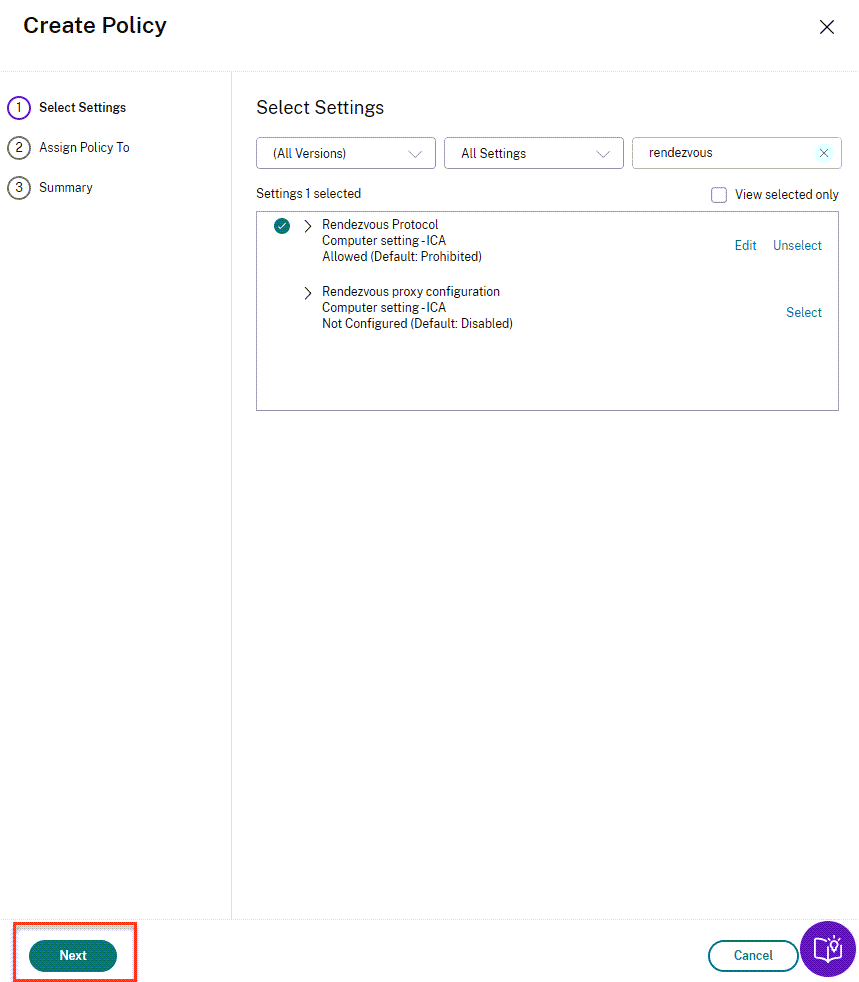This screenshot has height=982, width=859.
Task: Open the purple help guide icon
Action: pyautogui.click(x=828, y=949)
